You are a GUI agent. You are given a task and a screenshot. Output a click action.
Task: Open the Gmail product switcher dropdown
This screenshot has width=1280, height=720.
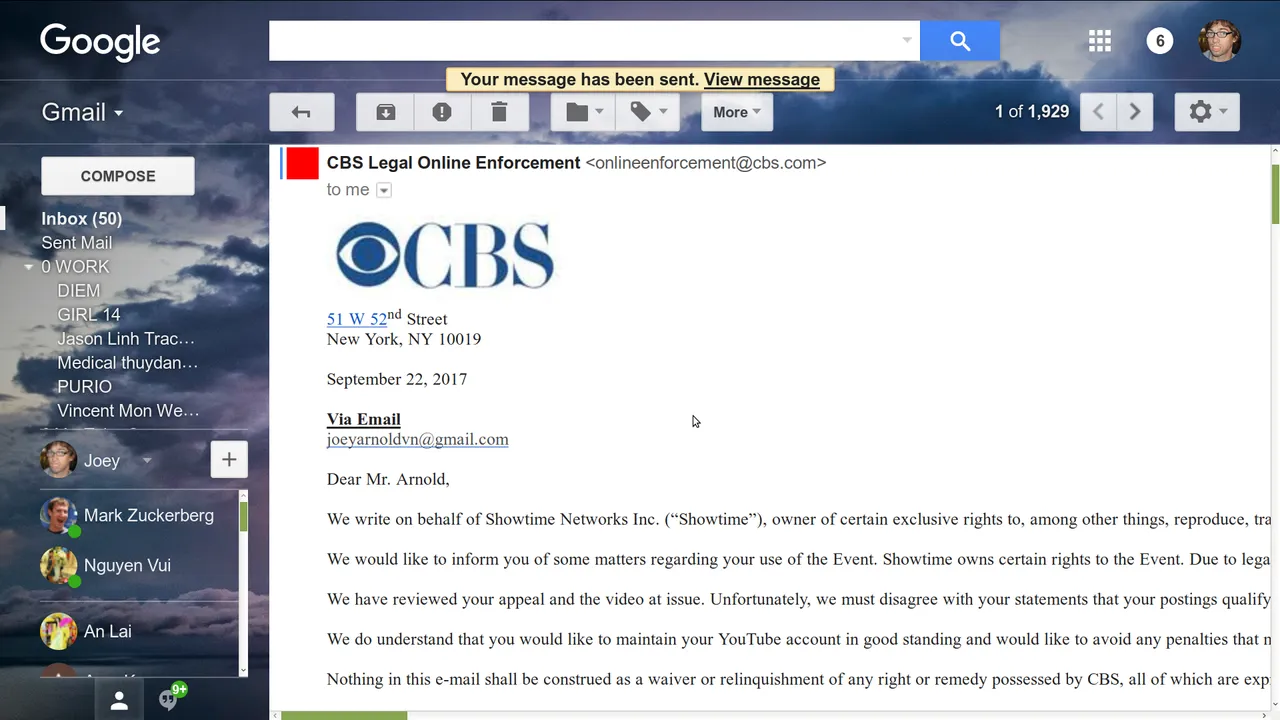[x=83, y=112]
